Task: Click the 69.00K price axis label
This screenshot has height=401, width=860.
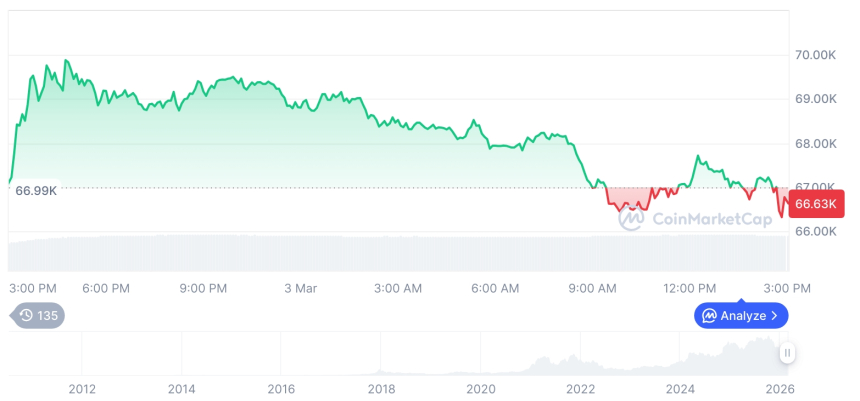Action: click(816, 99)
